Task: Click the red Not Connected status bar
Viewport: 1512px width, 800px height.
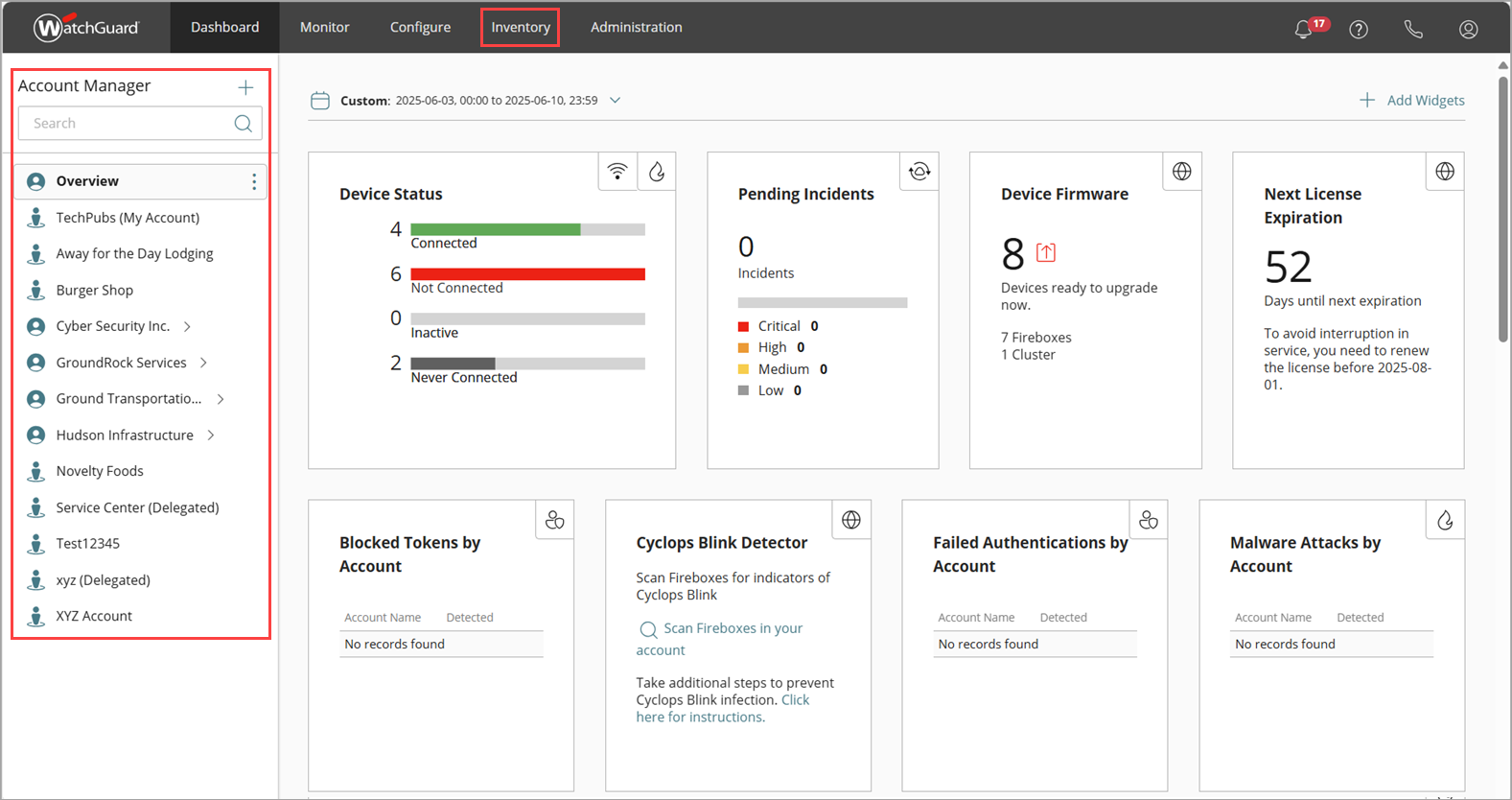Action: pos(527,274)
